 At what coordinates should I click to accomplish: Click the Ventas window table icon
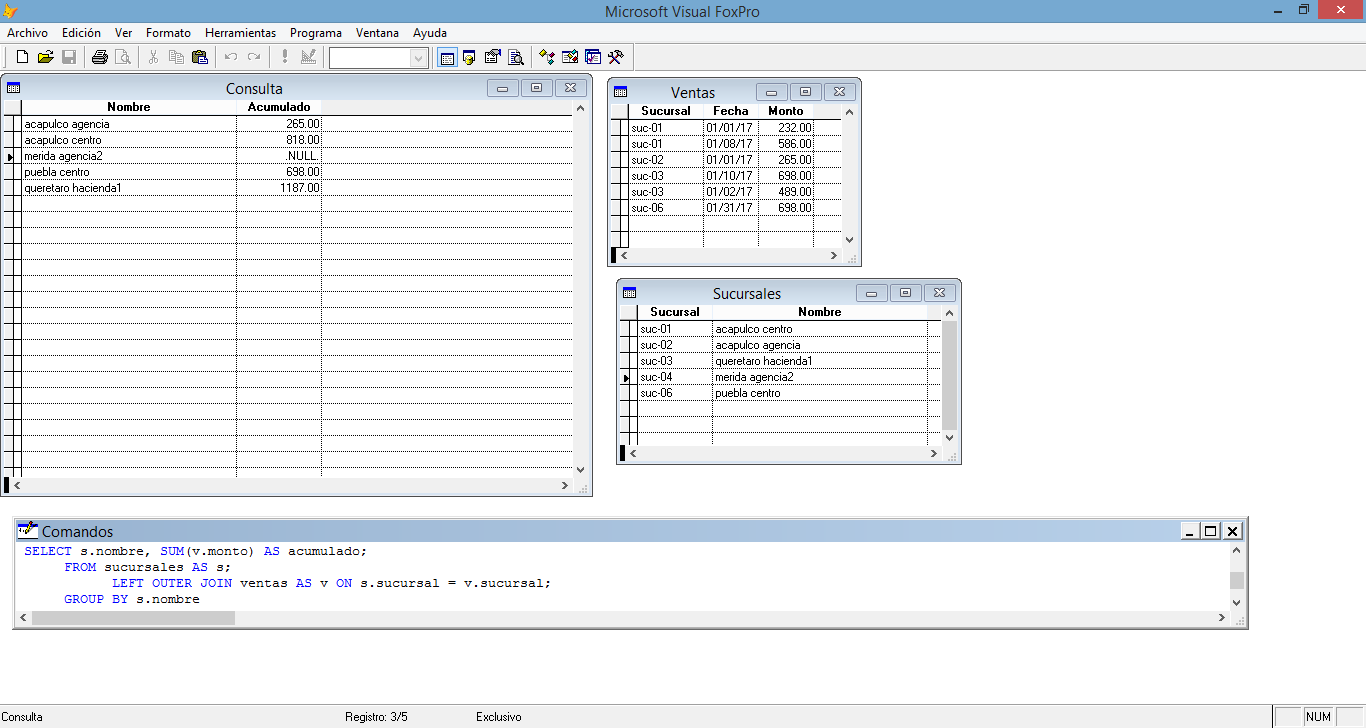[620, 92]
